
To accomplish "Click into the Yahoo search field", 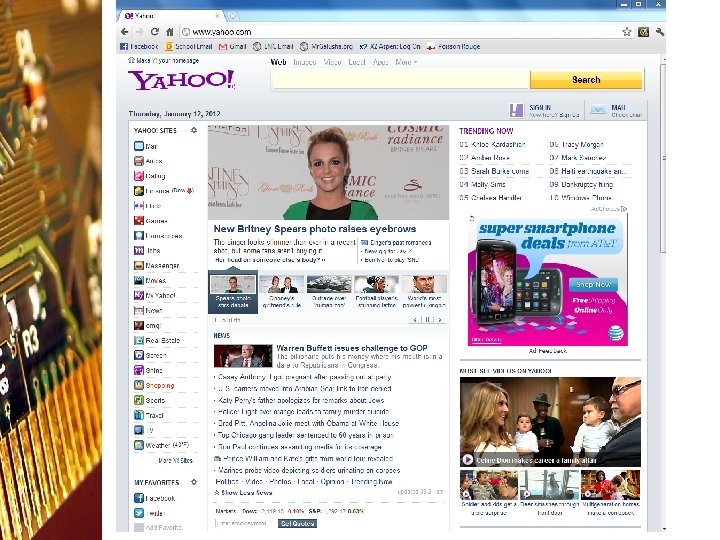I will tap(401, 80).
